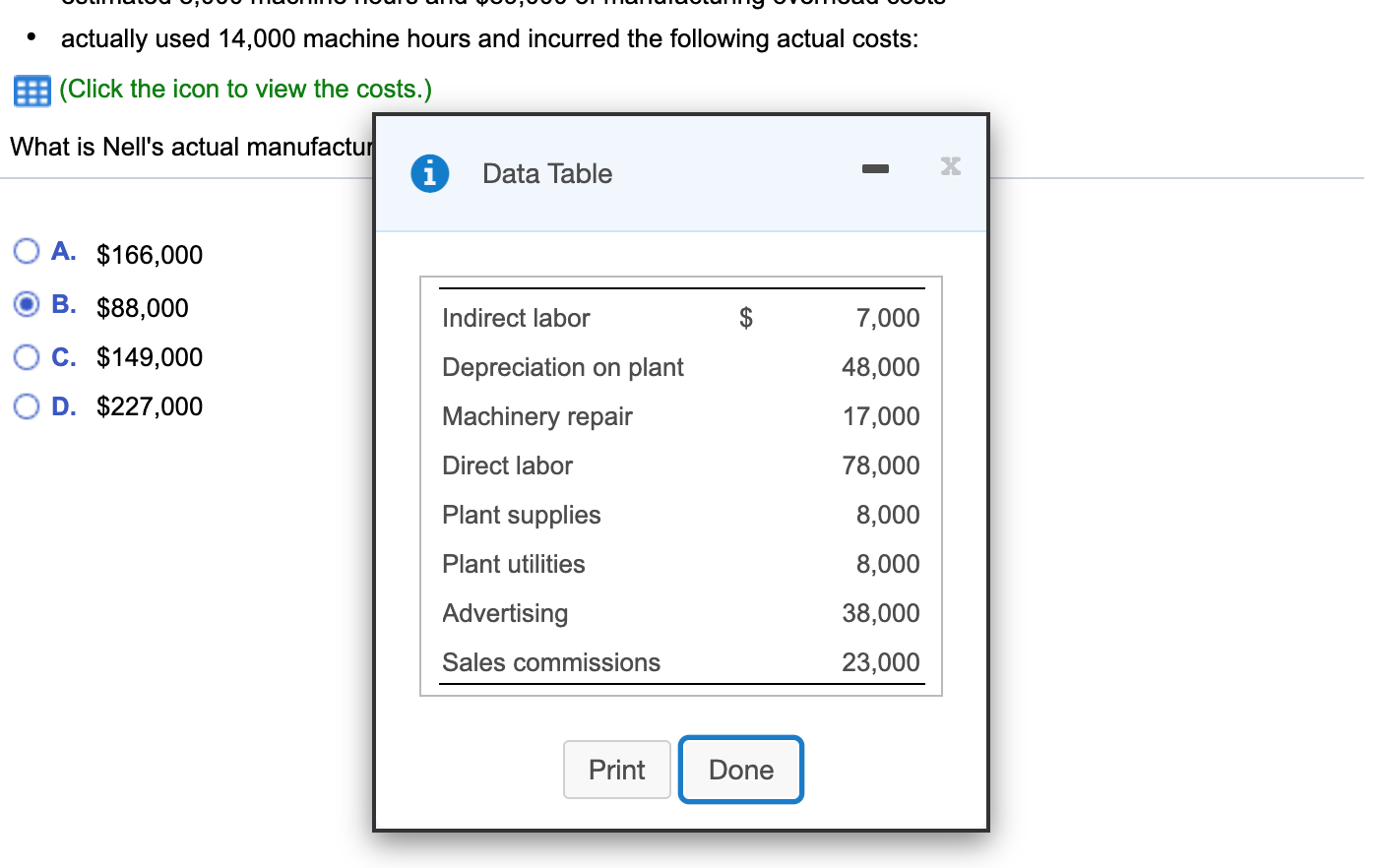
Task: Click the 78,000 direct labor value
Action: coord(881,465)
